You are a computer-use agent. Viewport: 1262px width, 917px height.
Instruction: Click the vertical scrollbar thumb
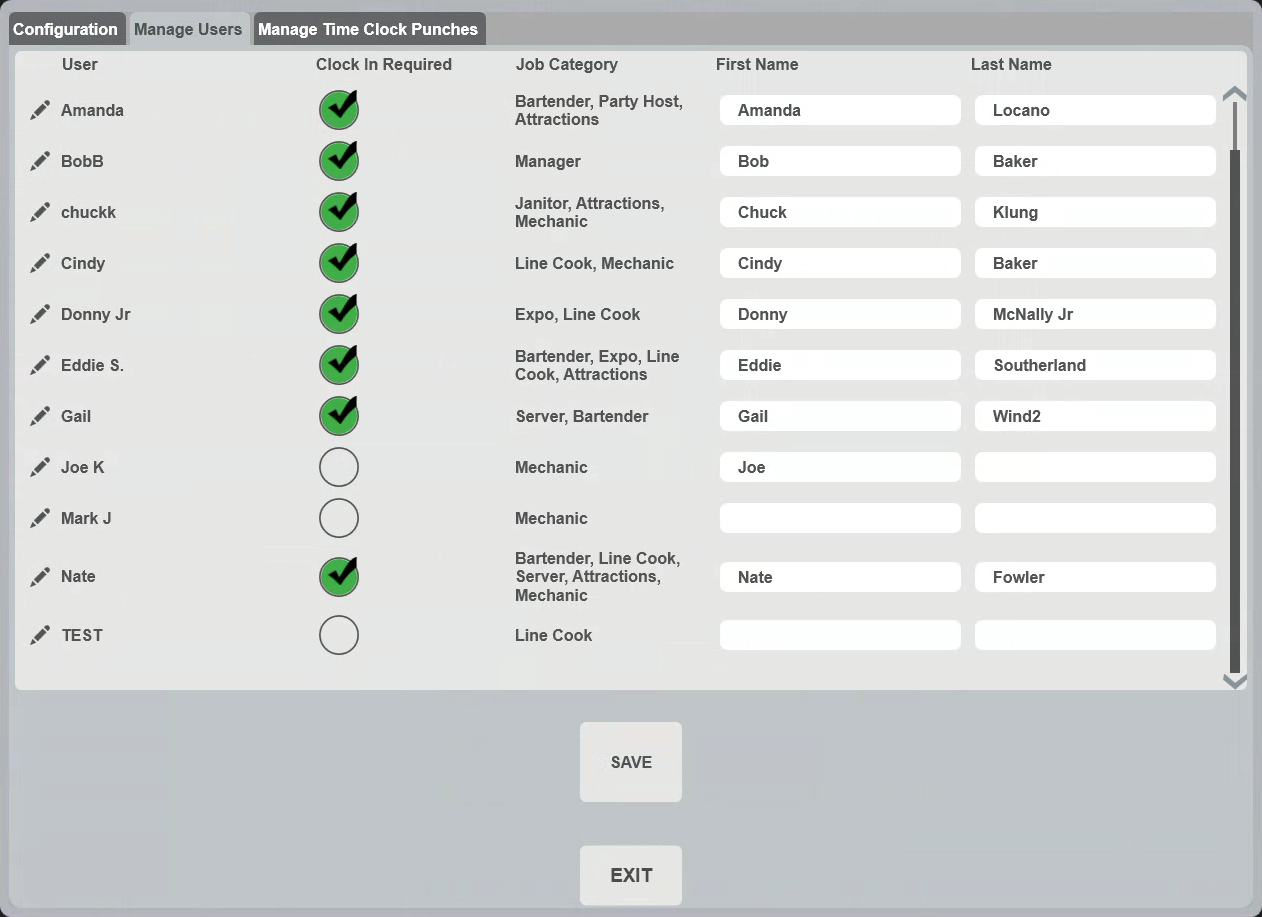[1235, 410]
